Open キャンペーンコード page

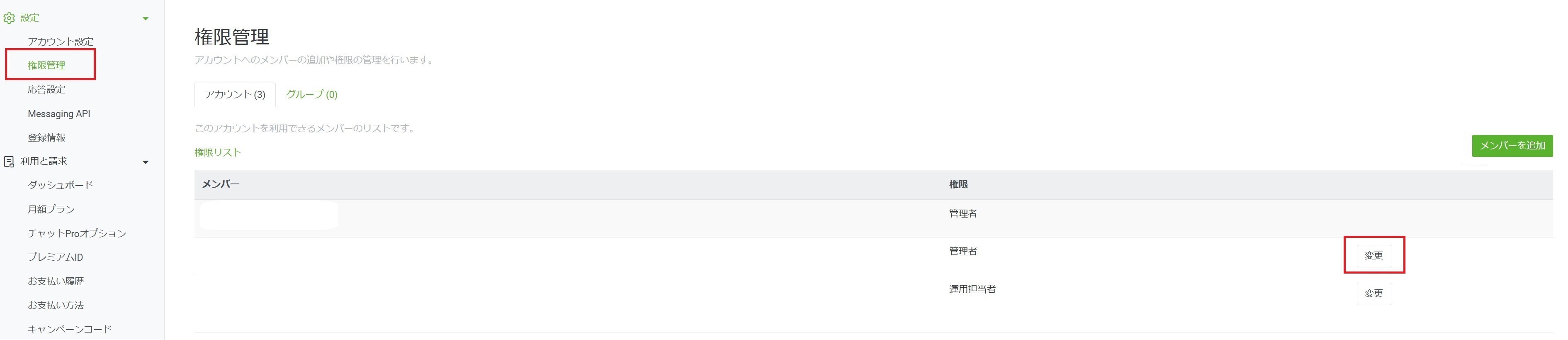[x=70, y=329]
